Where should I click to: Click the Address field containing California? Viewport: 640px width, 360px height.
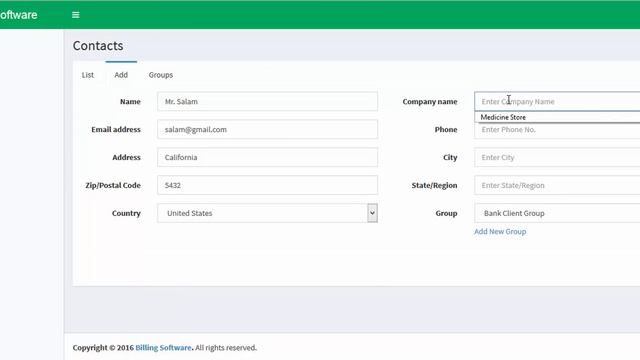pos(267,157)
